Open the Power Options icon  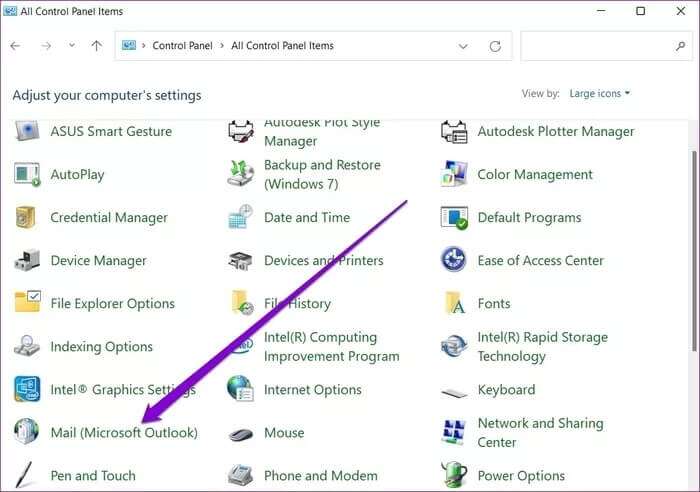point(454,475)
